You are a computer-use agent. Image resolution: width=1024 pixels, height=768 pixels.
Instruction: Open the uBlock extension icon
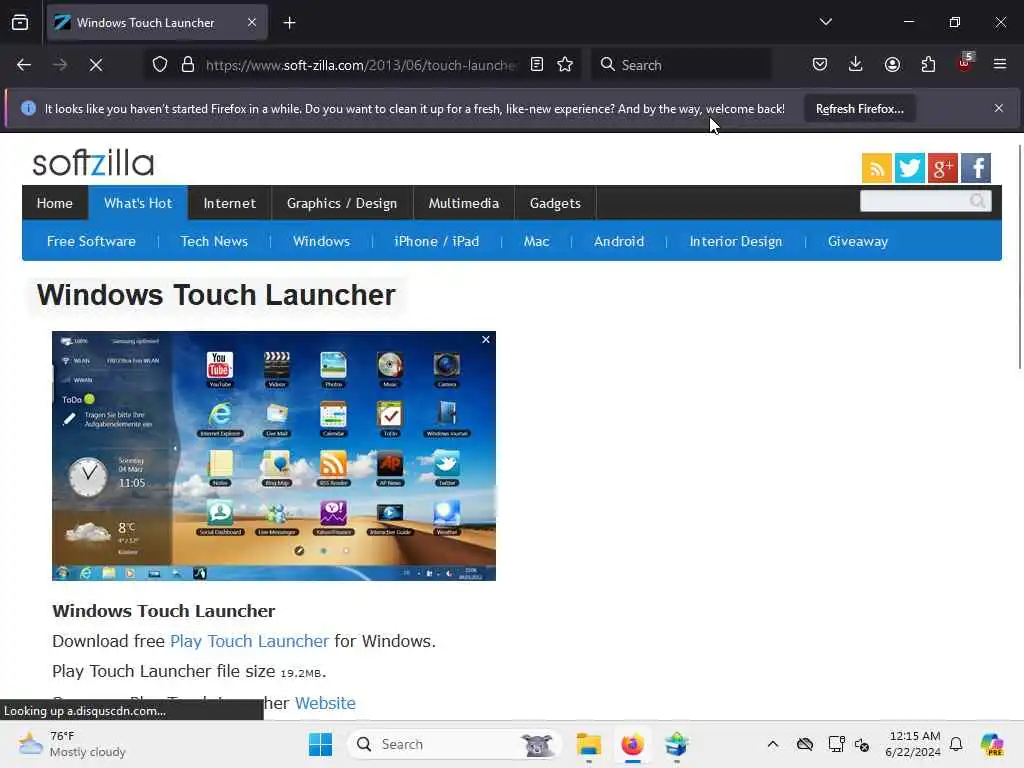click(964, 63)
